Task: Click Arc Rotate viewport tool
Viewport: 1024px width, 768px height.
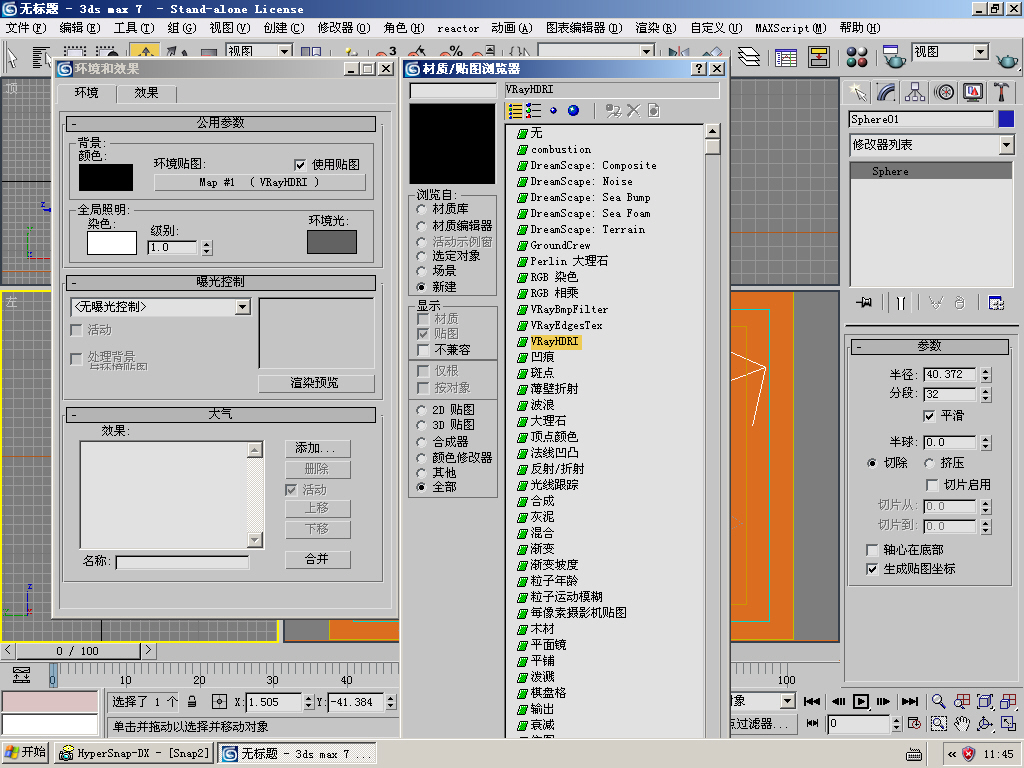Action: [x=985, y=724]
